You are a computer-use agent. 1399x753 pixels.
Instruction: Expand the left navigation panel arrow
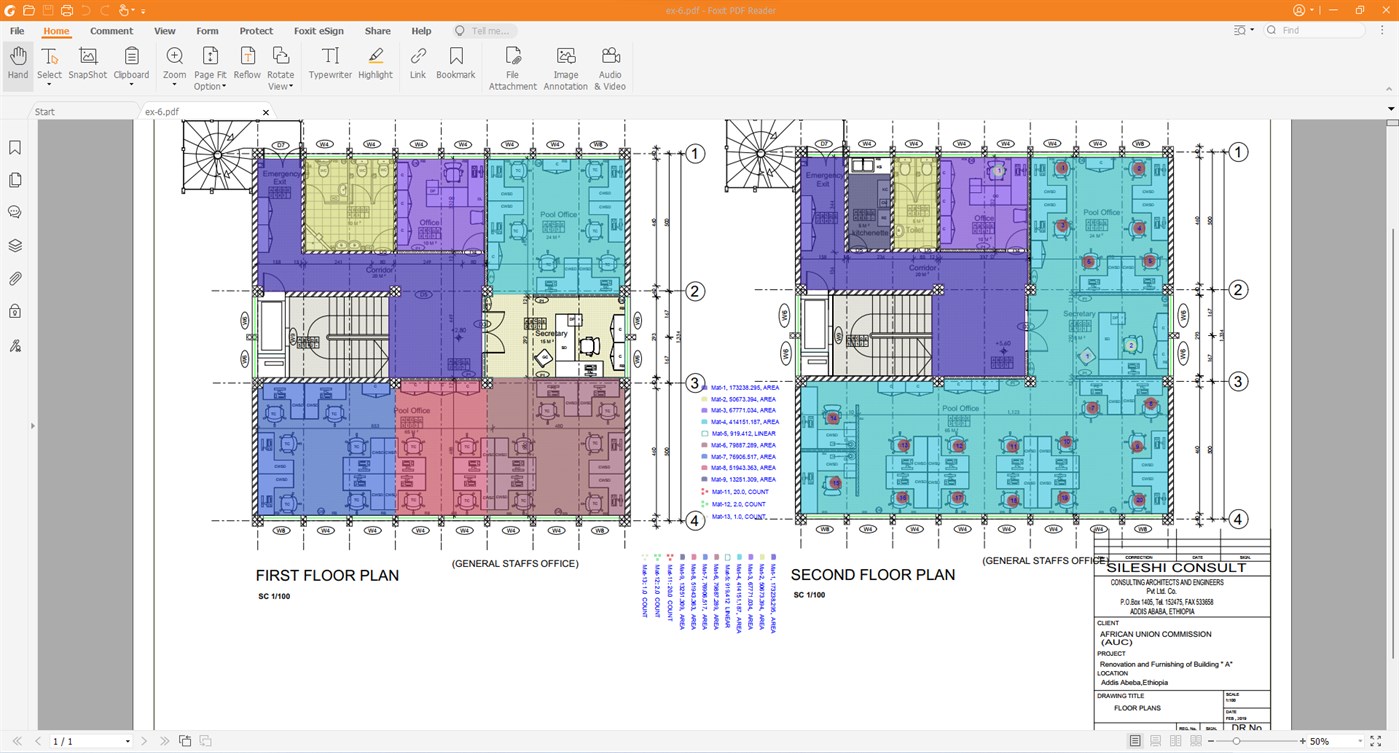32,426
